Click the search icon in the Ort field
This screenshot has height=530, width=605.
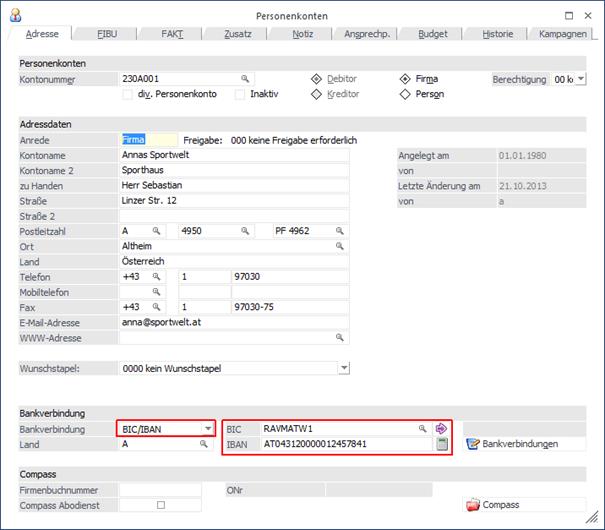(340, 246)
